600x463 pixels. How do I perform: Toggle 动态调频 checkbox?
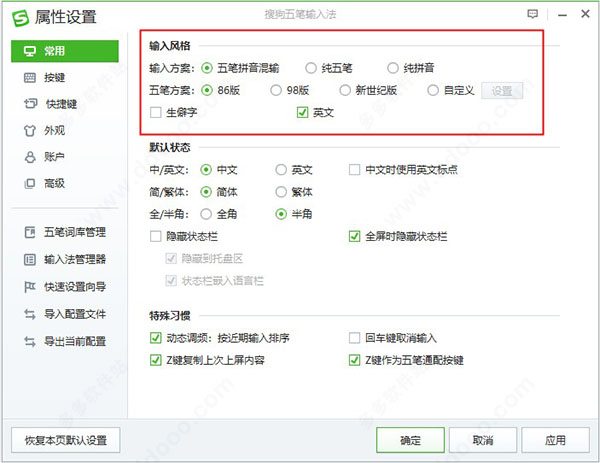coord(156,338)
